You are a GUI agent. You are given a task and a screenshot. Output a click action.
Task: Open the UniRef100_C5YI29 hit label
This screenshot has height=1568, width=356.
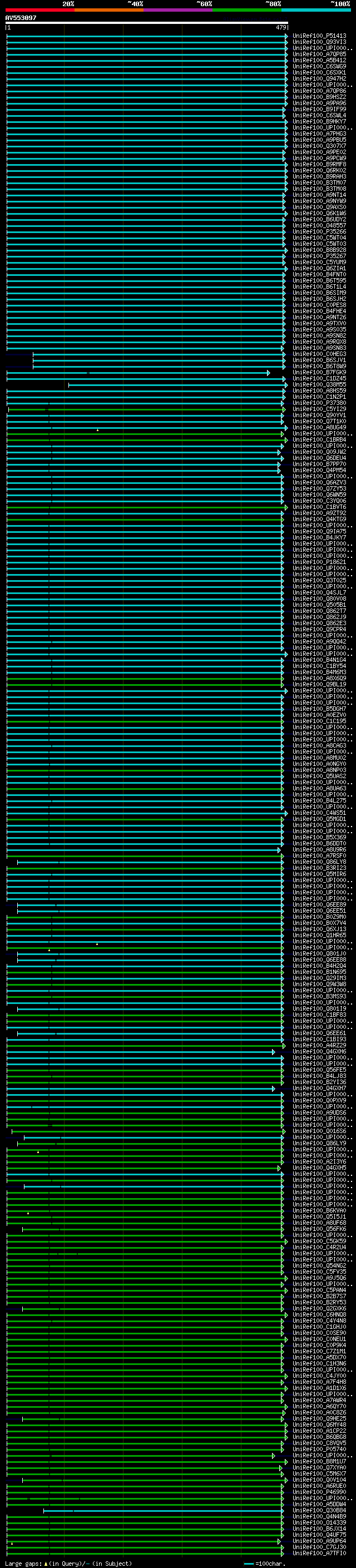pyautogui.click(x=319, y=409)
